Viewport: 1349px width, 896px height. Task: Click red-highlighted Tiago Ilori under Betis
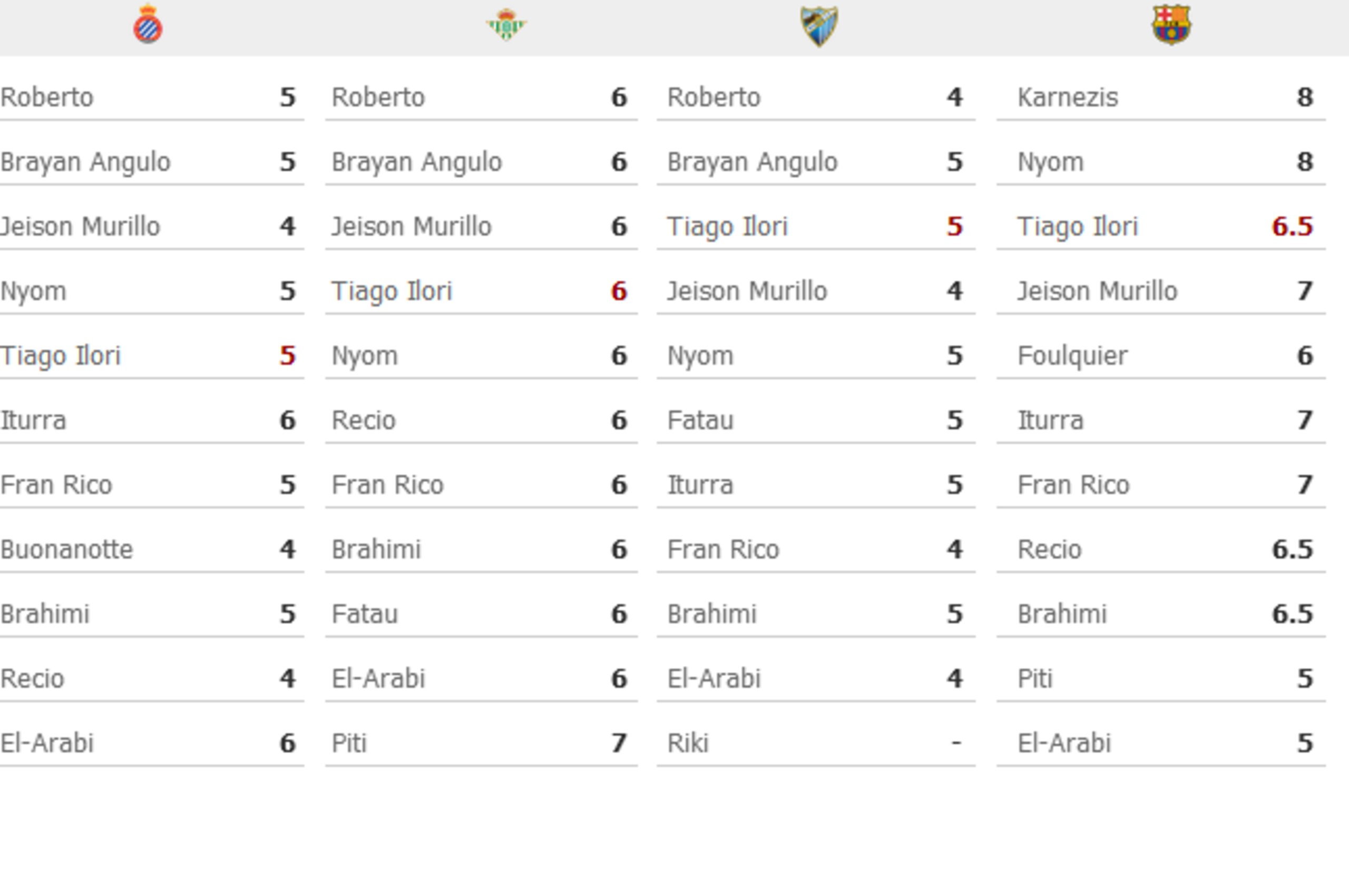(392, 291)
